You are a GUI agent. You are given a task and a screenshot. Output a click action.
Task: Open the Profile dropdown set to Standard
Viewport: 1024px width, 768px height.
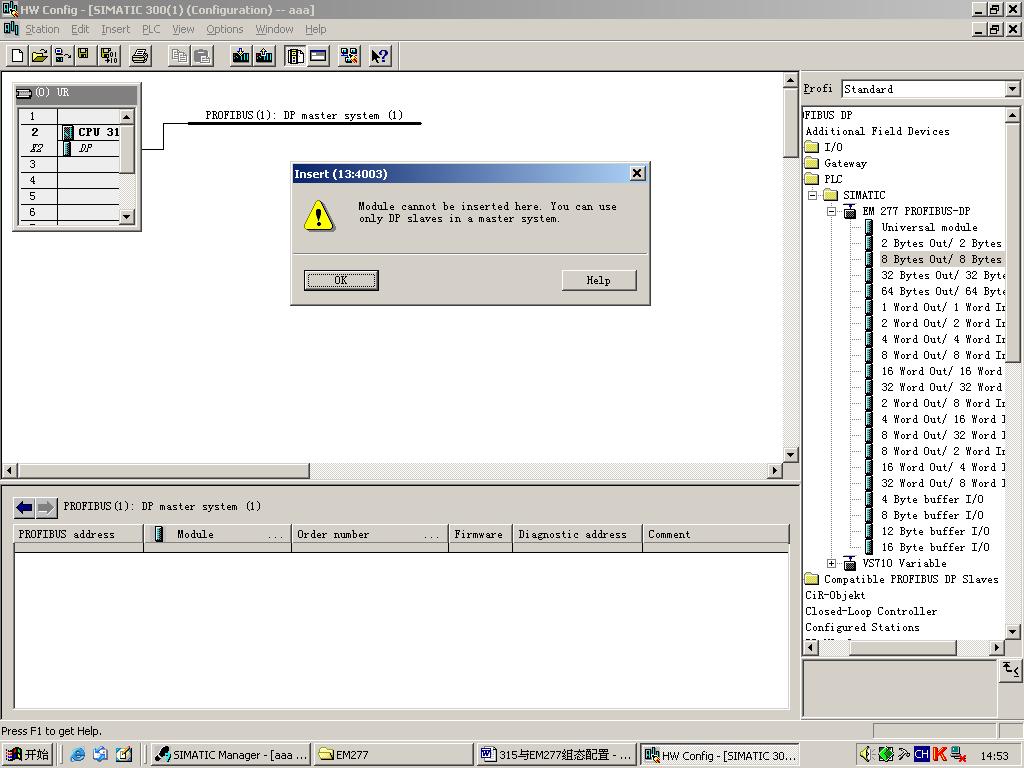tap(1012, 89)
